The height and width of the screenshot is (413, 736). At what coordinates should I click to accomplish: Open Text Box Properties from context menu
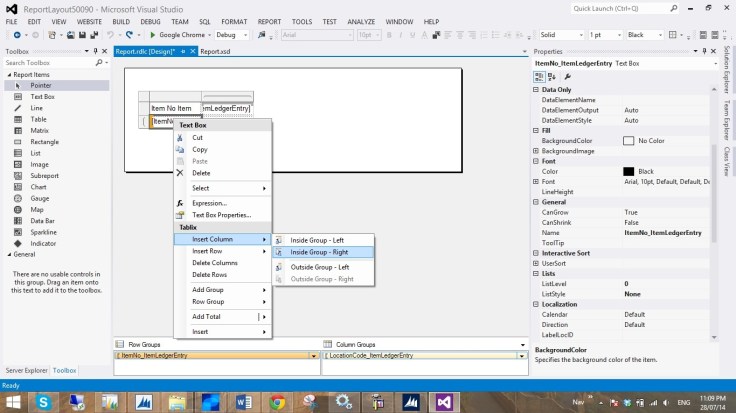click(x=221, y=215)
